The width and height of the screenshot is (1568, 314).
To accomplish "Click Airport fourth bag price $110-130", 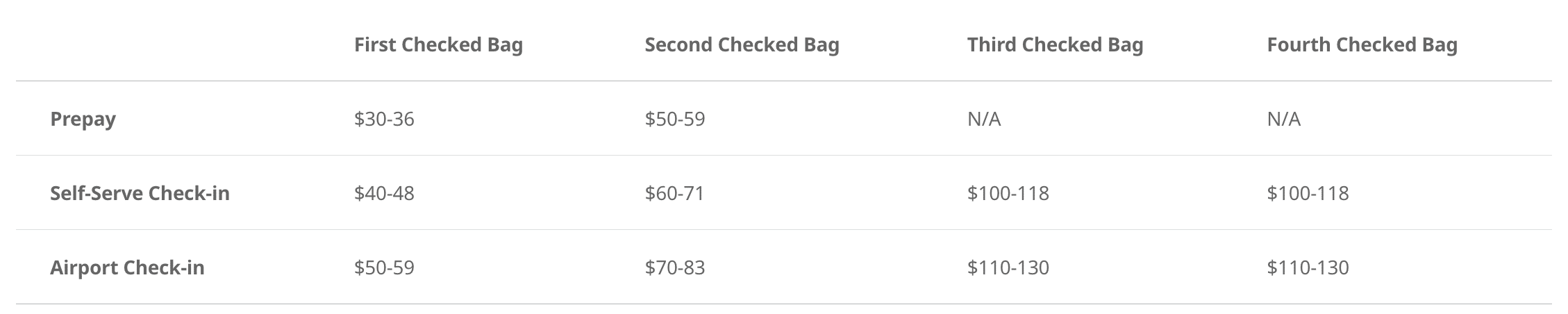I will pyautogui.click(x=1308, y=267).
